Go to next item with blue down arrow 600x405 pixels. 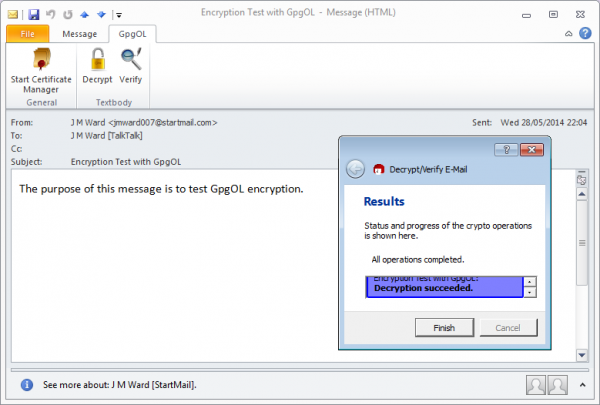(x=101, y=15)
